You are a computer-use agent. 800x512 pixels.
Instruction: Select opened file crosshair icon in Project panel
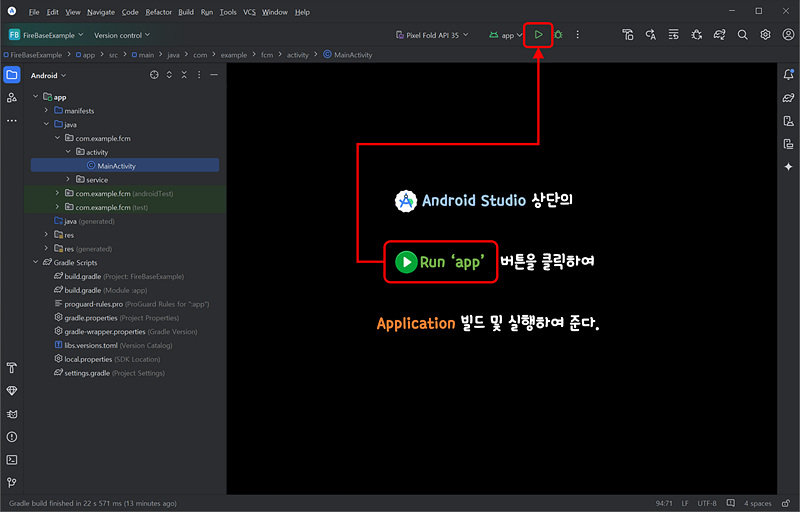(154, 75)
